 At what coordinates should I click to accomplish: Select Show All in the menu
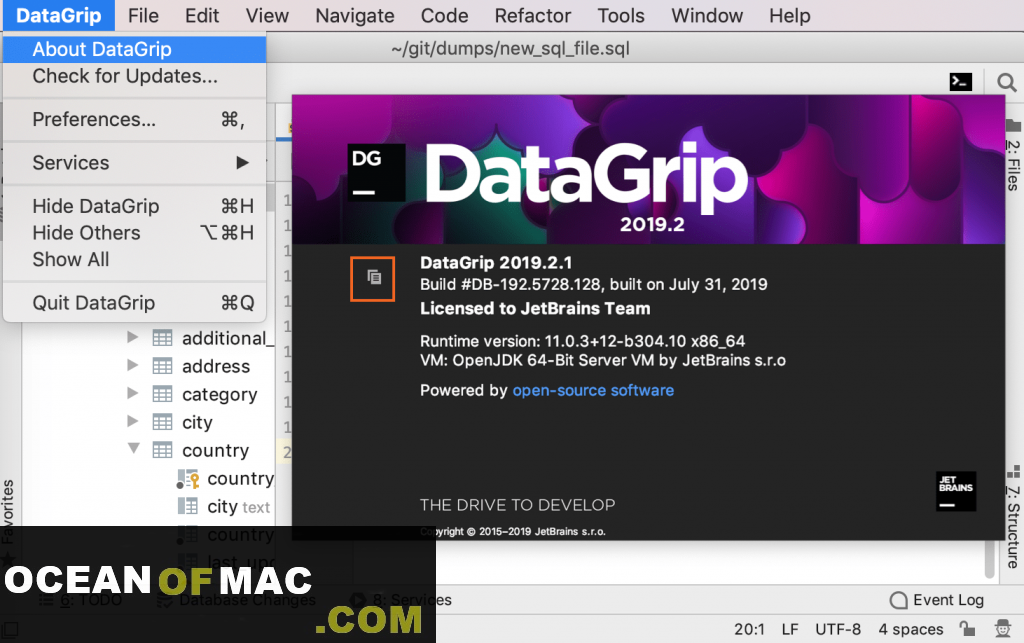pos(135,260)
